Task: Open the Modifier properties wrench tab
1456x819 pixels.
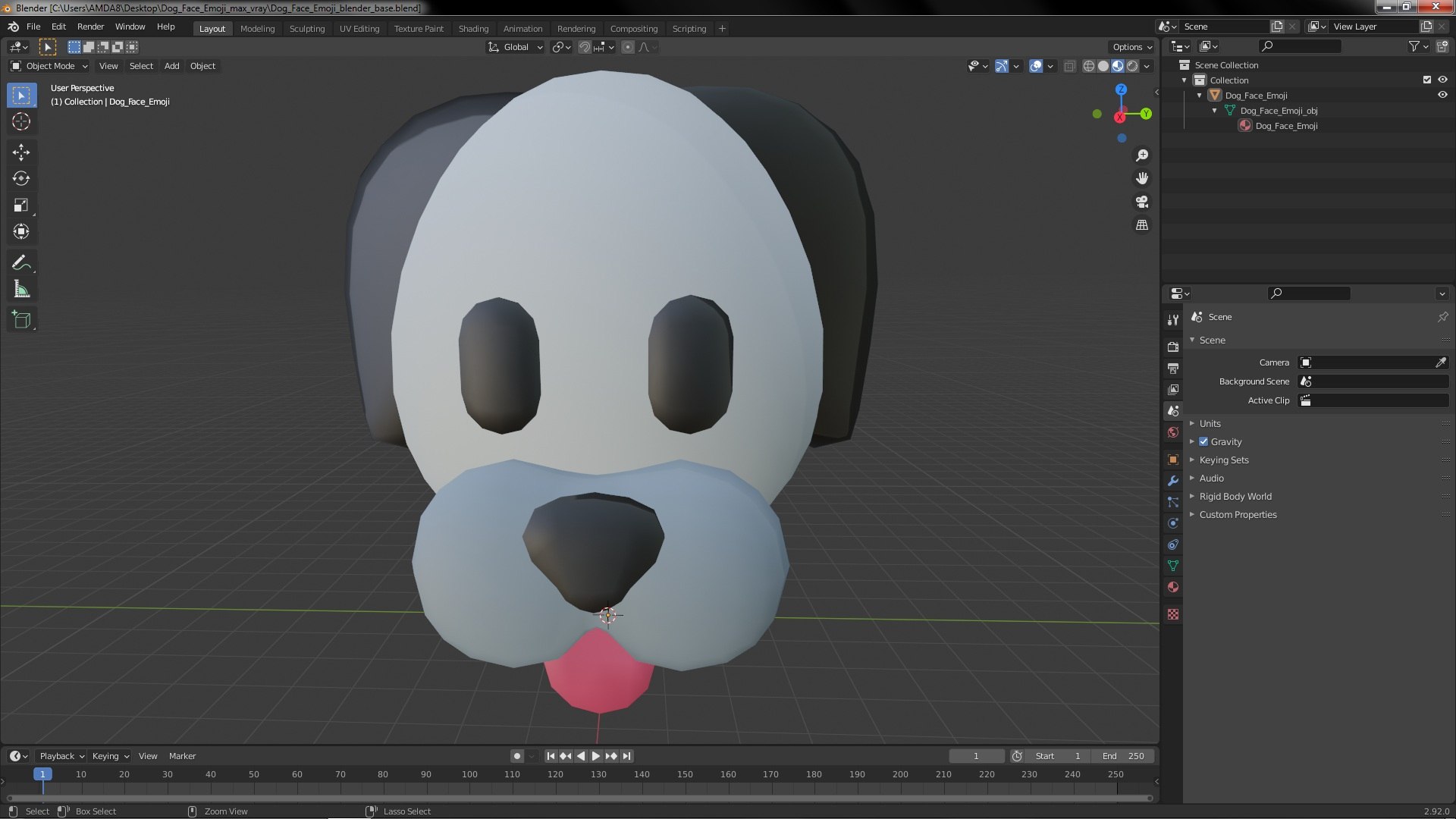Action: 1173,481
